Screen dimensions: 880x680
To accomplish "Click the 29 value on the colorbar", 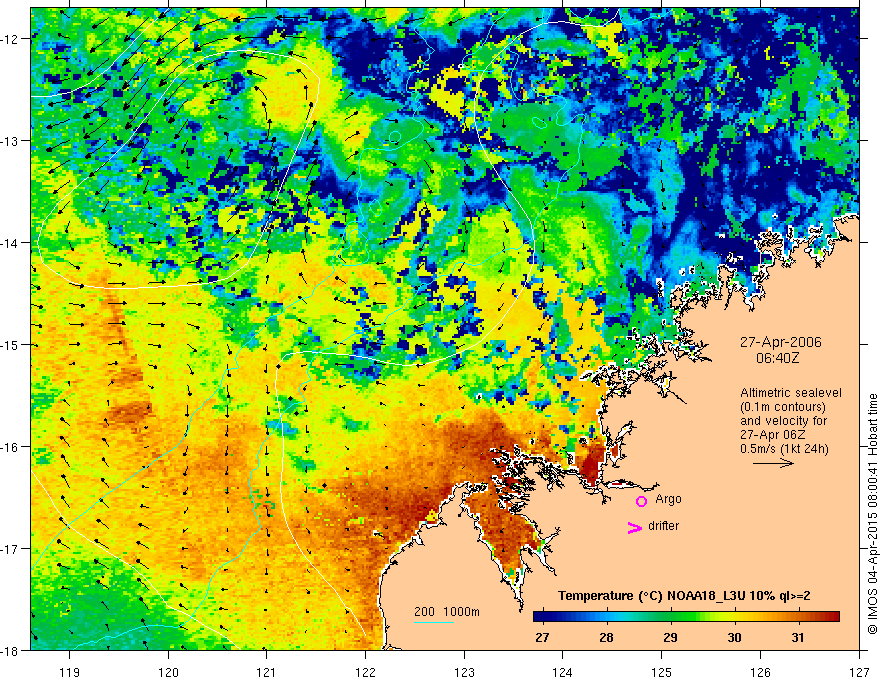I will pyautogui.click(x=670, y=637).
